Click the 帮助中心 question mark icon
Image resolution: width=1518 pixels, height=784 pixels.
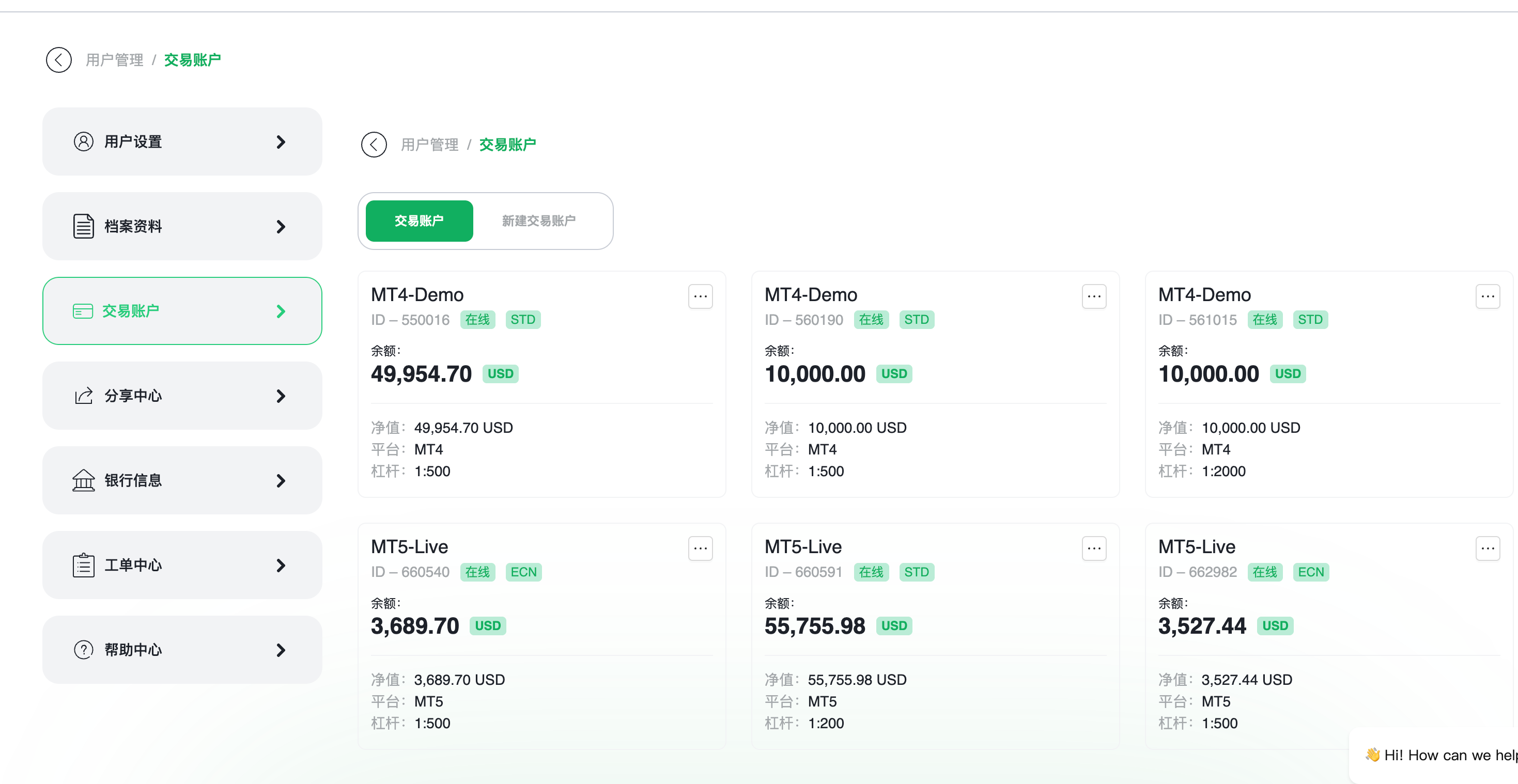click(84, 650)
